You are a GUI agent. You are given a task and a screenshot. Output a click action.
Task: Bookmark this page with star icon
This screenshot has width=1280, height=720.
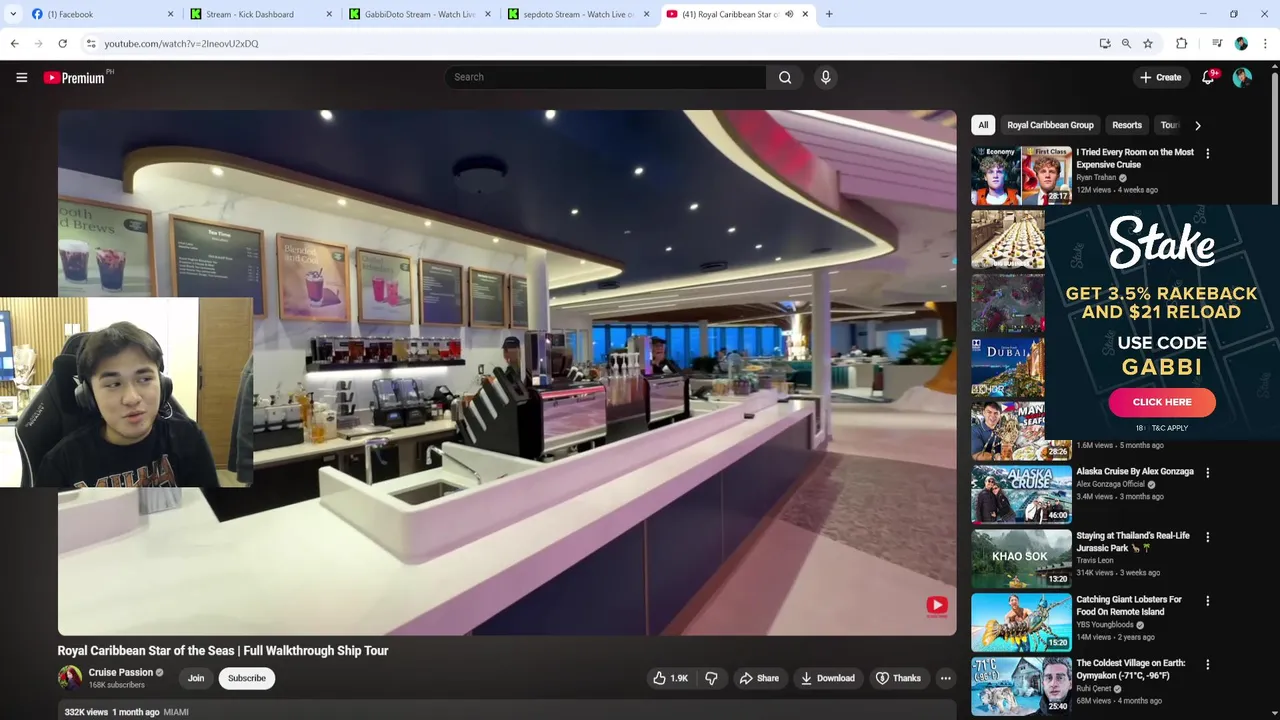[x=1148, y=43]
